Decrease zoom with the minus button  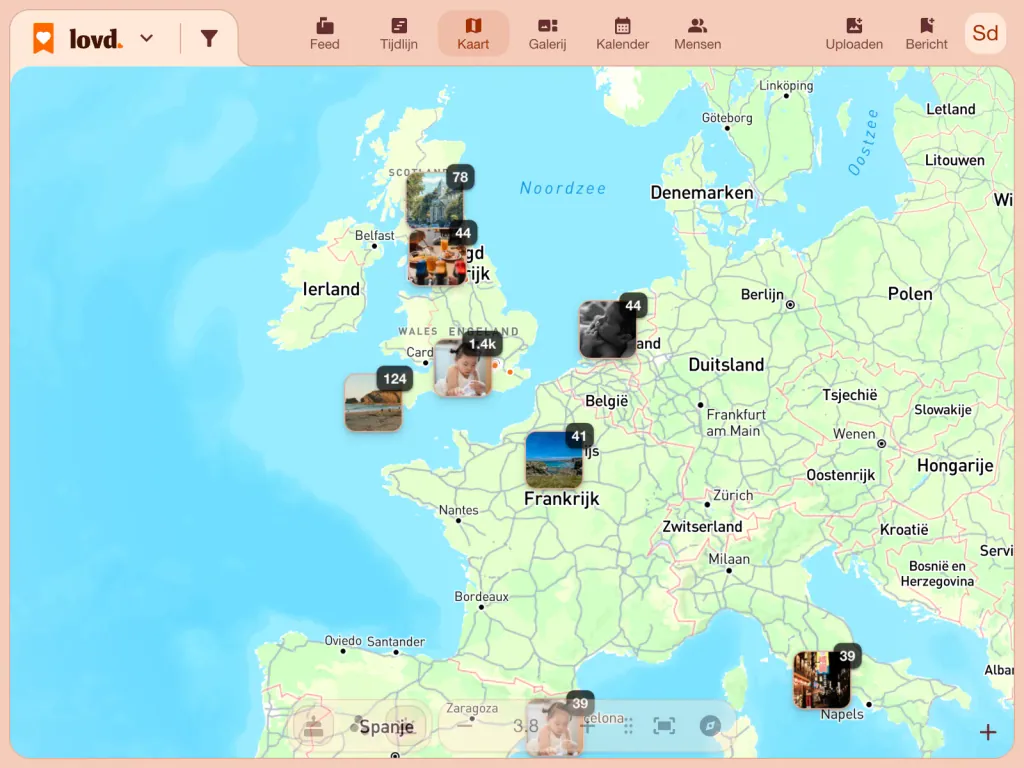[x=465, y=726]
